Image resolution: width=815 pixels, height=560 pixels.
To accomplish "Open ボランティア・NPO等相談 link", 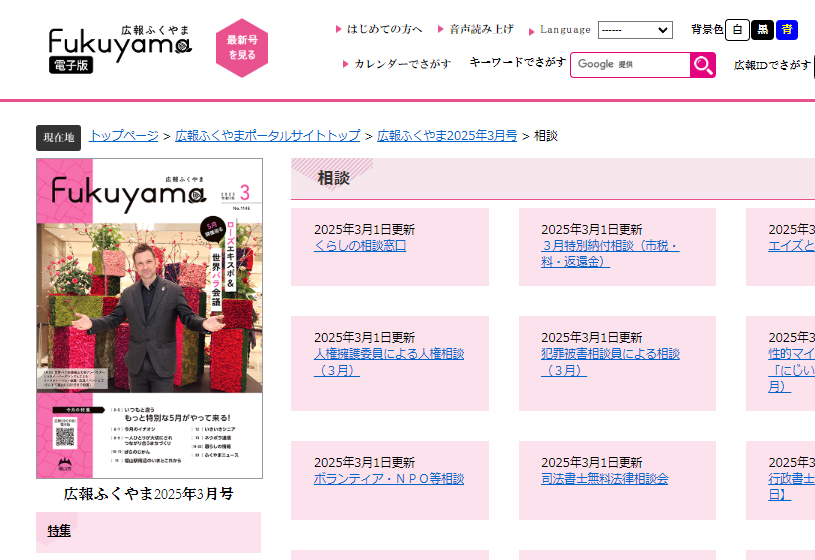I will click(x=389, y=478).
